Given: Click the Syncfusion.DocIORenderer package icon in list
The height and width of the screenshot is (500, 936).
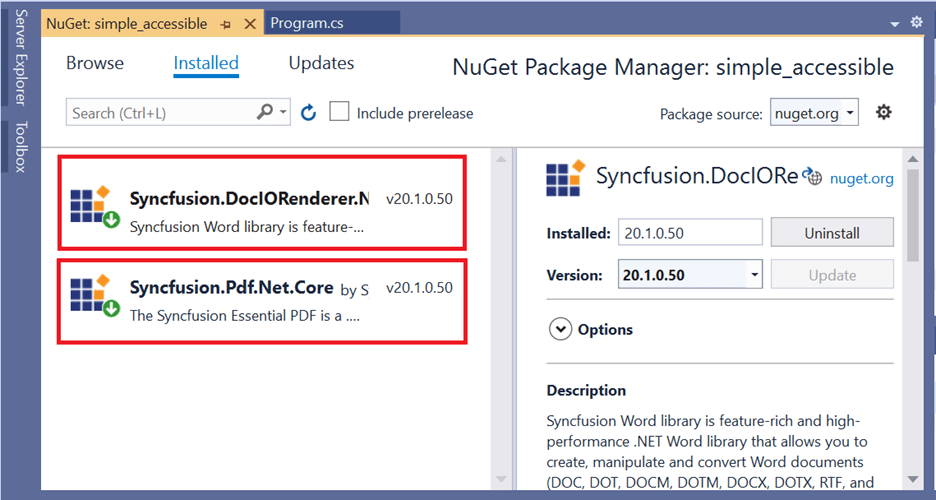Looking at the screenshot, I should [95, 207].
